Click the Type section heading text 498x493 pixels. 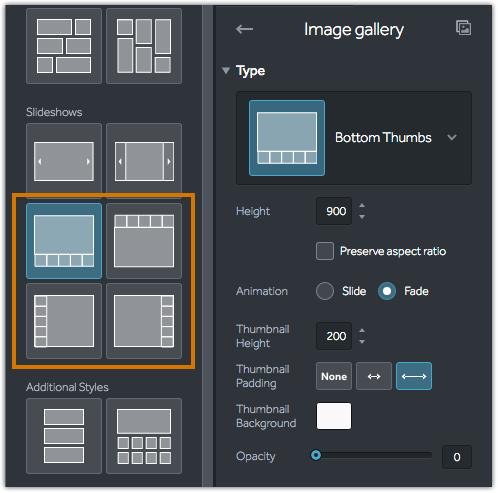coord(250,71)
